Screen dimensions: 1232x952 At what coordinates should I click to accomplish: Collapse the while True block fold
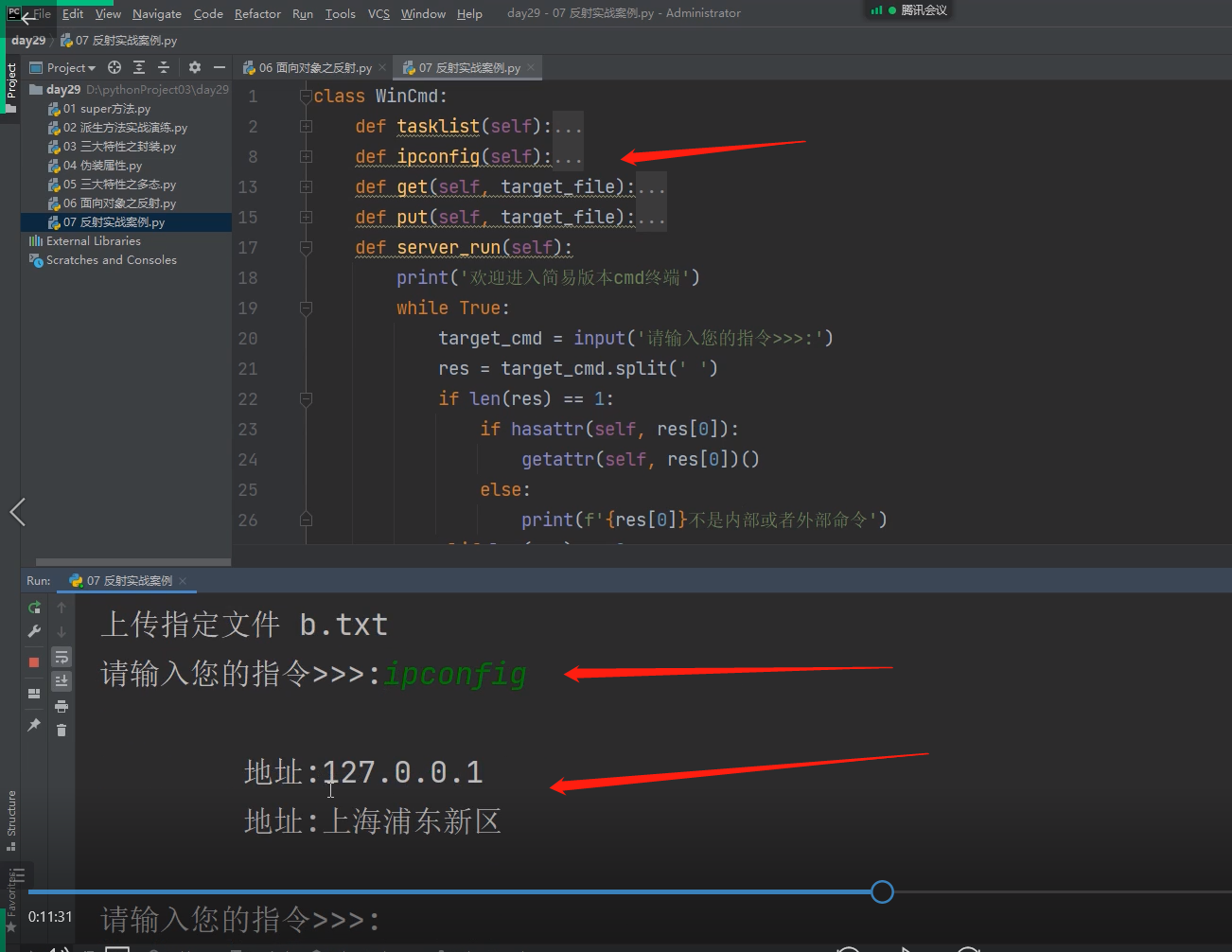[306, 309]
